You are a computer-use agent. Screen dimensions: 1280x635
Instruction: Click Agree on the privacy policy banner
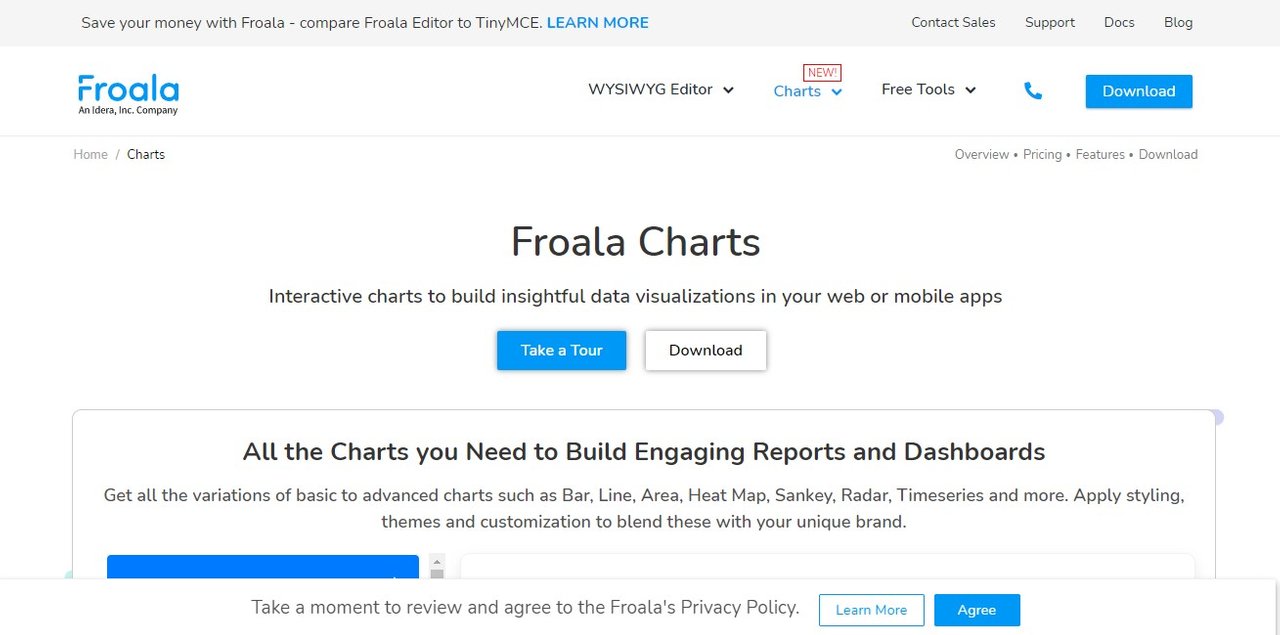click(977, 610)
